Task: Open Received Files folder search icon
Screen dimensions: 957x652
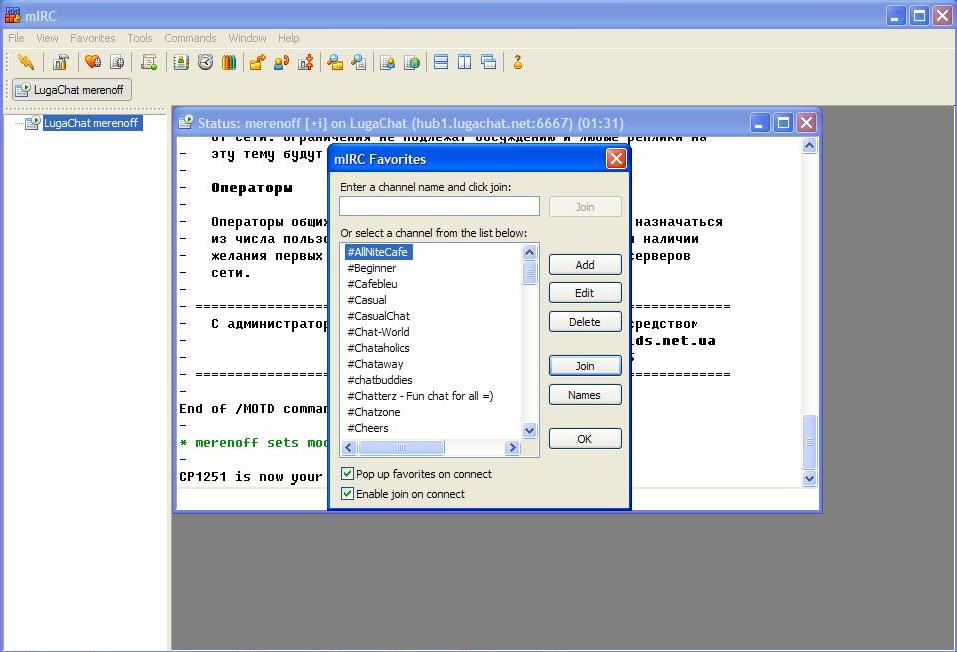Action: (x=334, y=62)
